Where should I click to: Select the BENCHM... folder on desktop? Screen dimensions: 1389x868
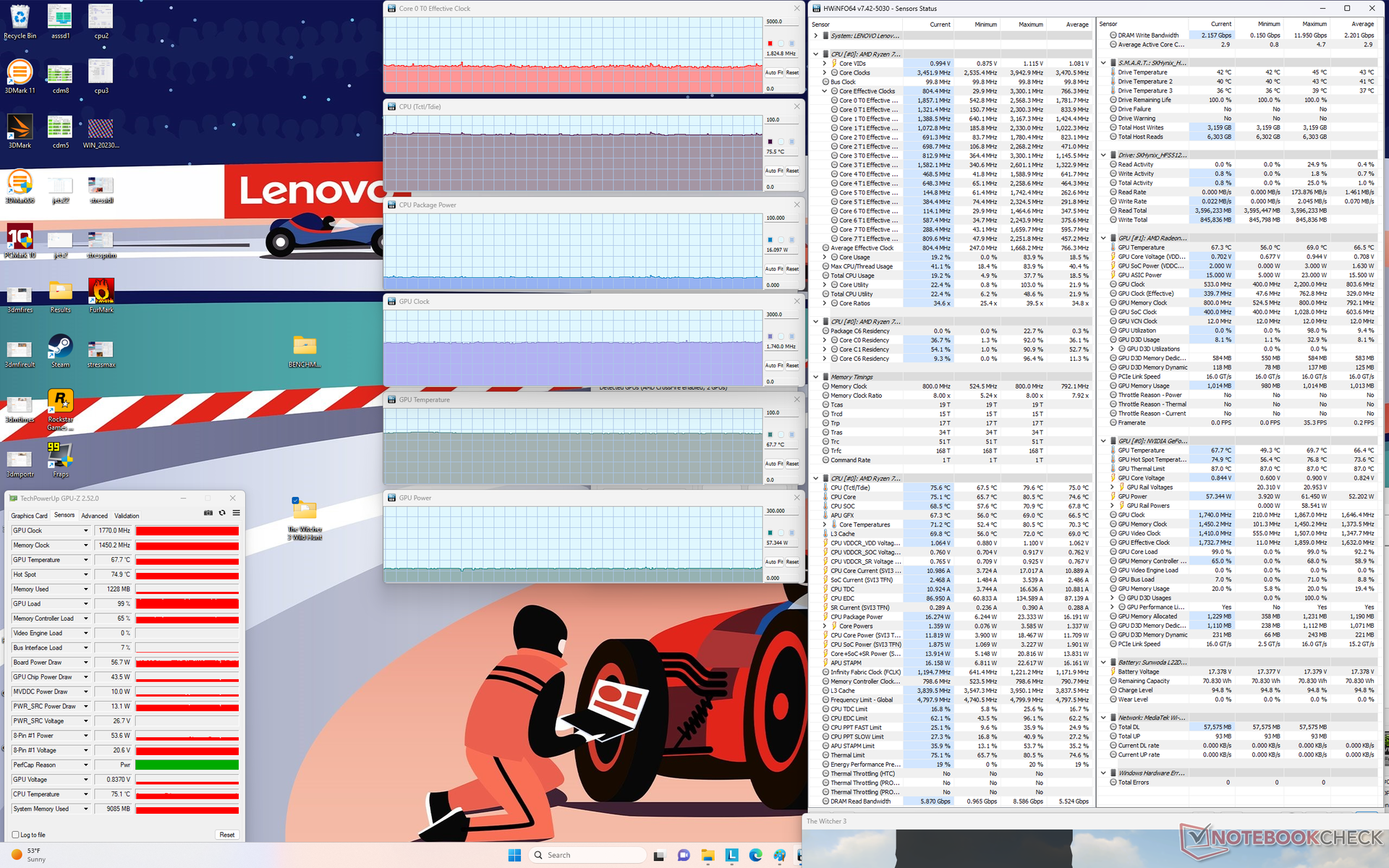pos(305,352)
